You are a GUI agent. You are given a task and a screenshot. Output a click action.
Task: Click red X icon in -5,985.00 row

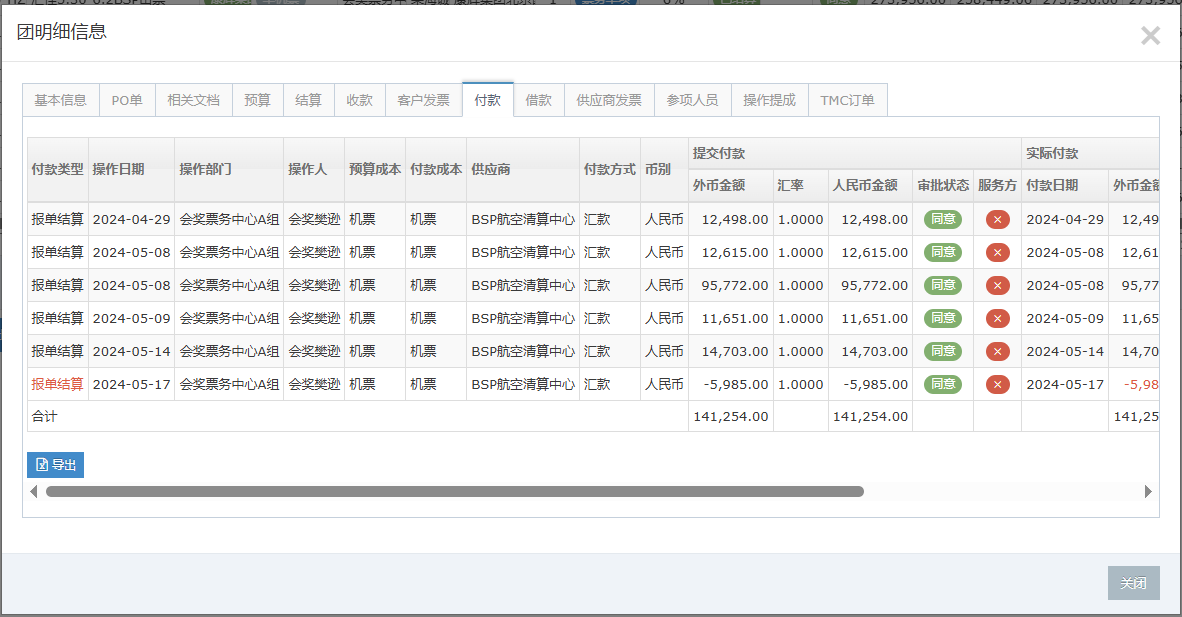coord(997,385)
